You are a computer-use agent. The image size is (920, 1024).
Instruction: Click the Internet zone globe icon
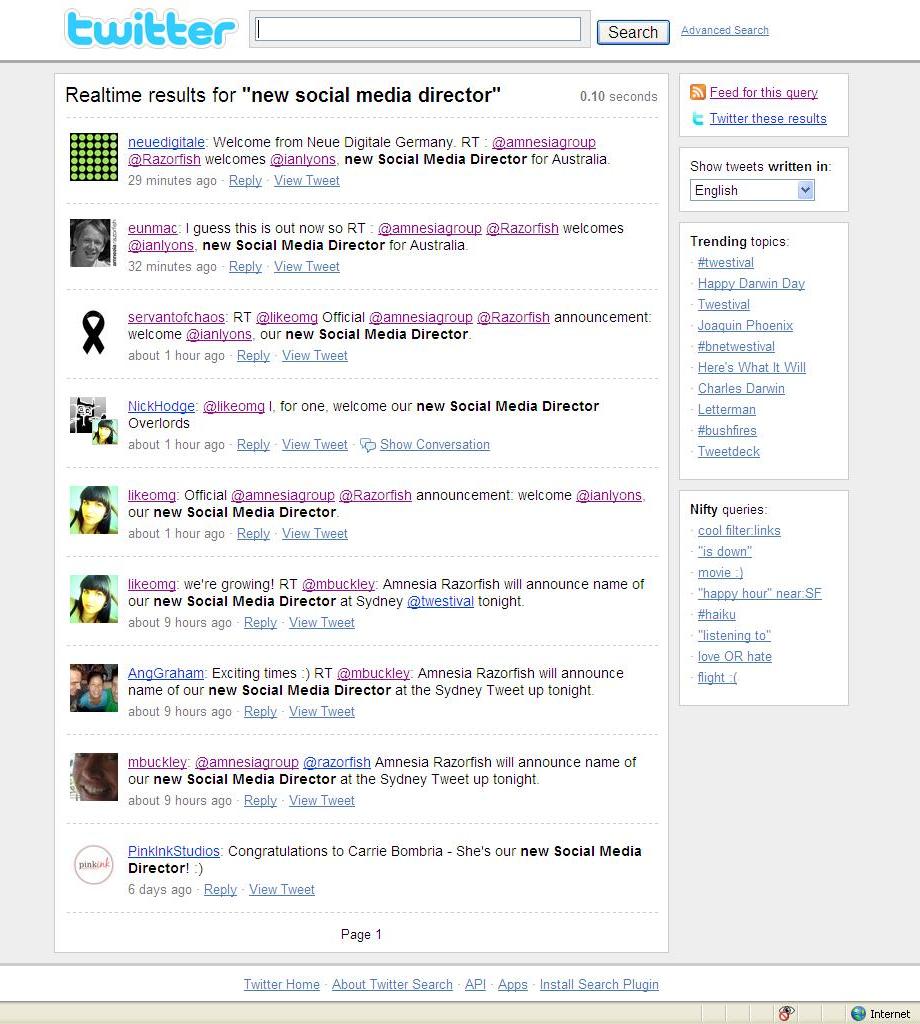pyautogui.click(x=859, y=1014)
